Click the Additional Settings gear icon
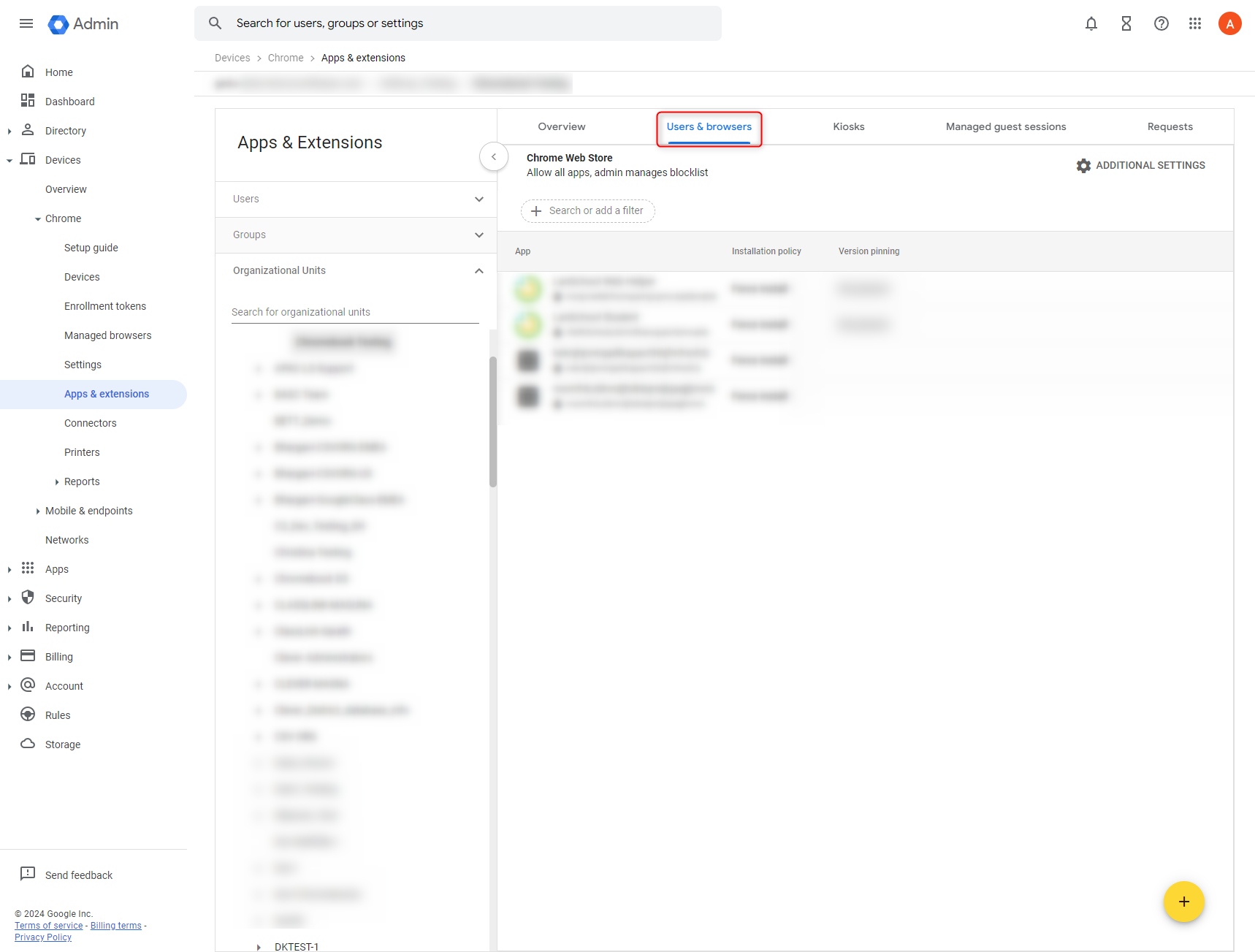 1083,166
